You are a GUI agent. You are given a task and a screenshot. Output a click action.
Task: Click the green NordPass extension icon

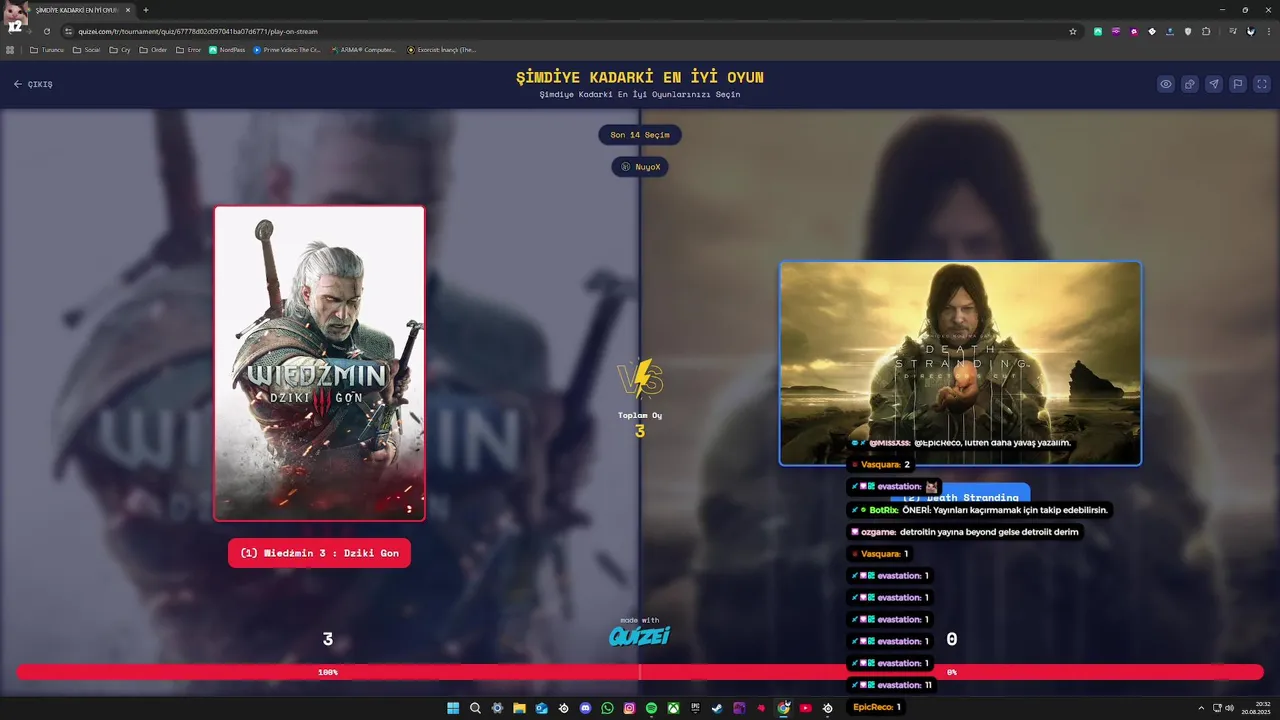coord(1098,31)
